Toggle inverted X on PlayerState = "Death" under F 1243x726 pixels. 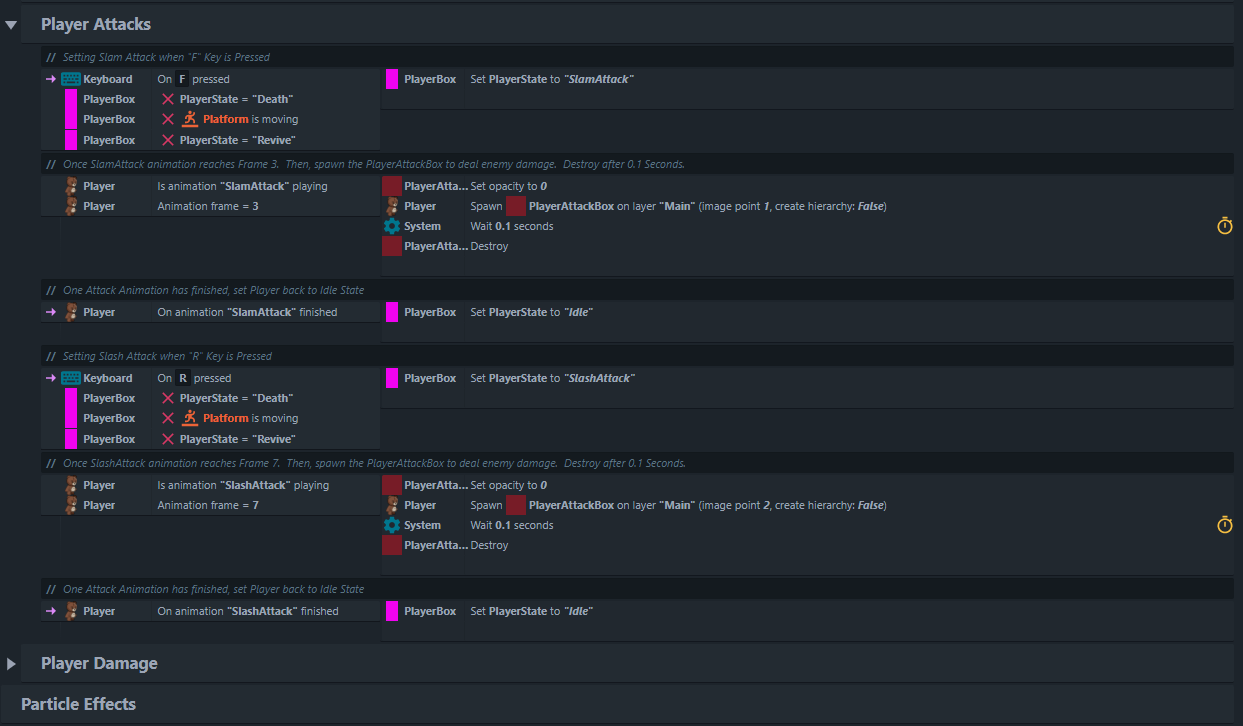tap(168, 99)
